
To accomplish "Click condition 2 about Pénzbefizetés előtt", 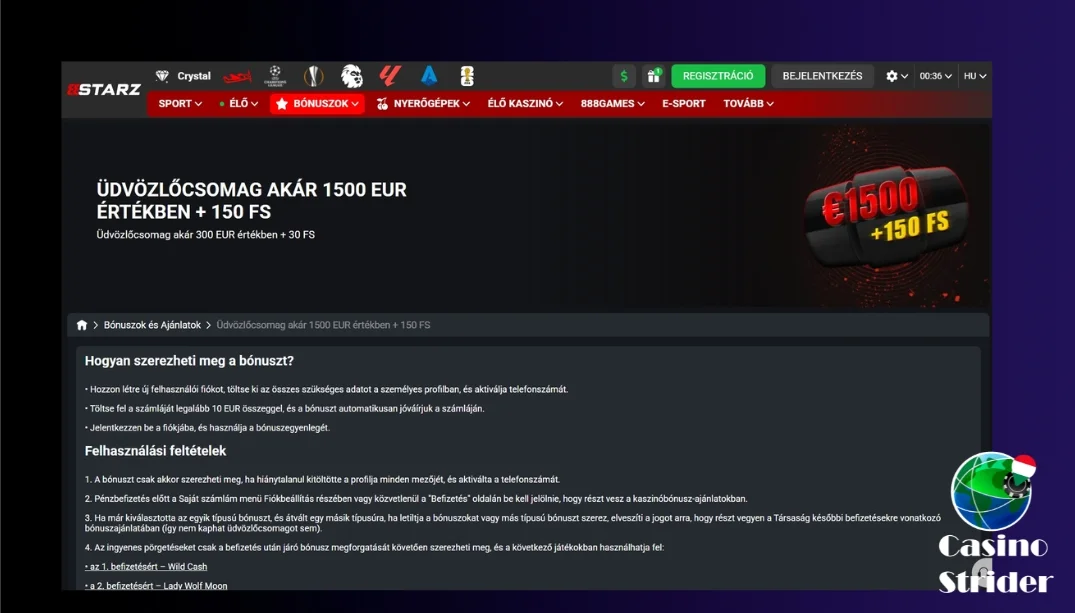I will pos(416,499).
